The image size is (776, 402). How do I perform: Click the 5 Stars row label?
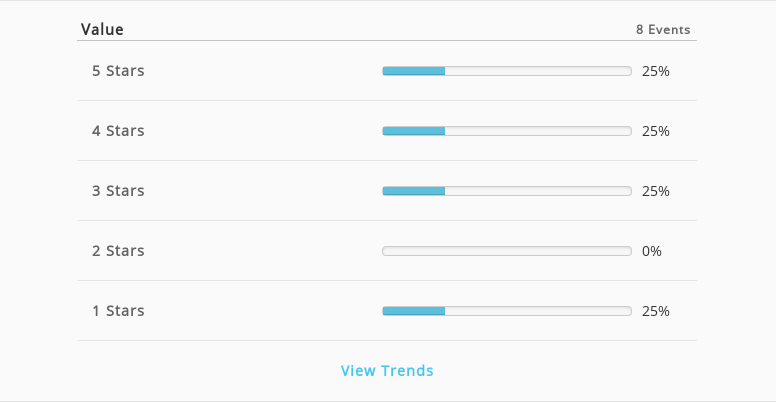tap(118, 71)
